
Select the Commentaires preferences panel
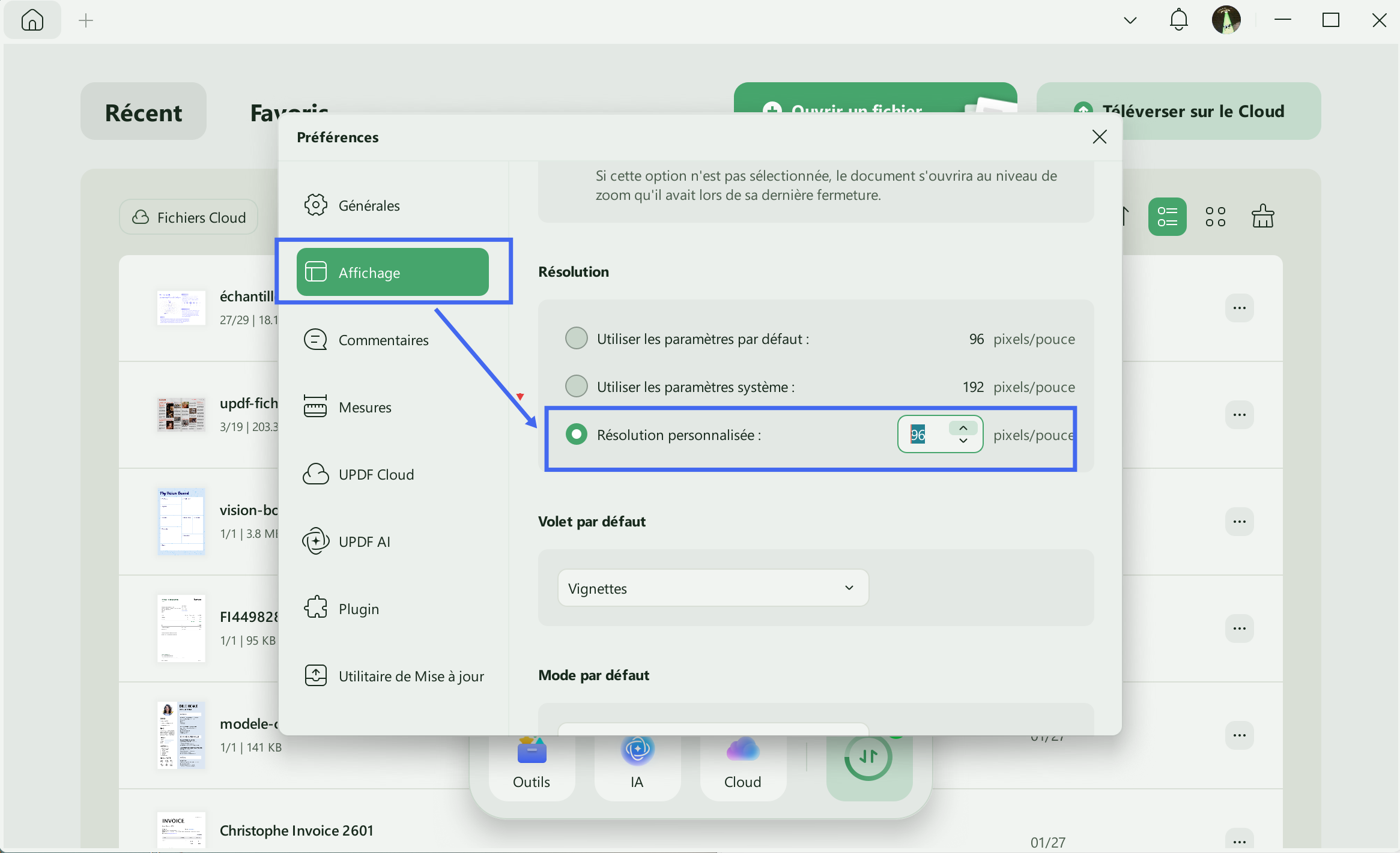click(383, 339)
